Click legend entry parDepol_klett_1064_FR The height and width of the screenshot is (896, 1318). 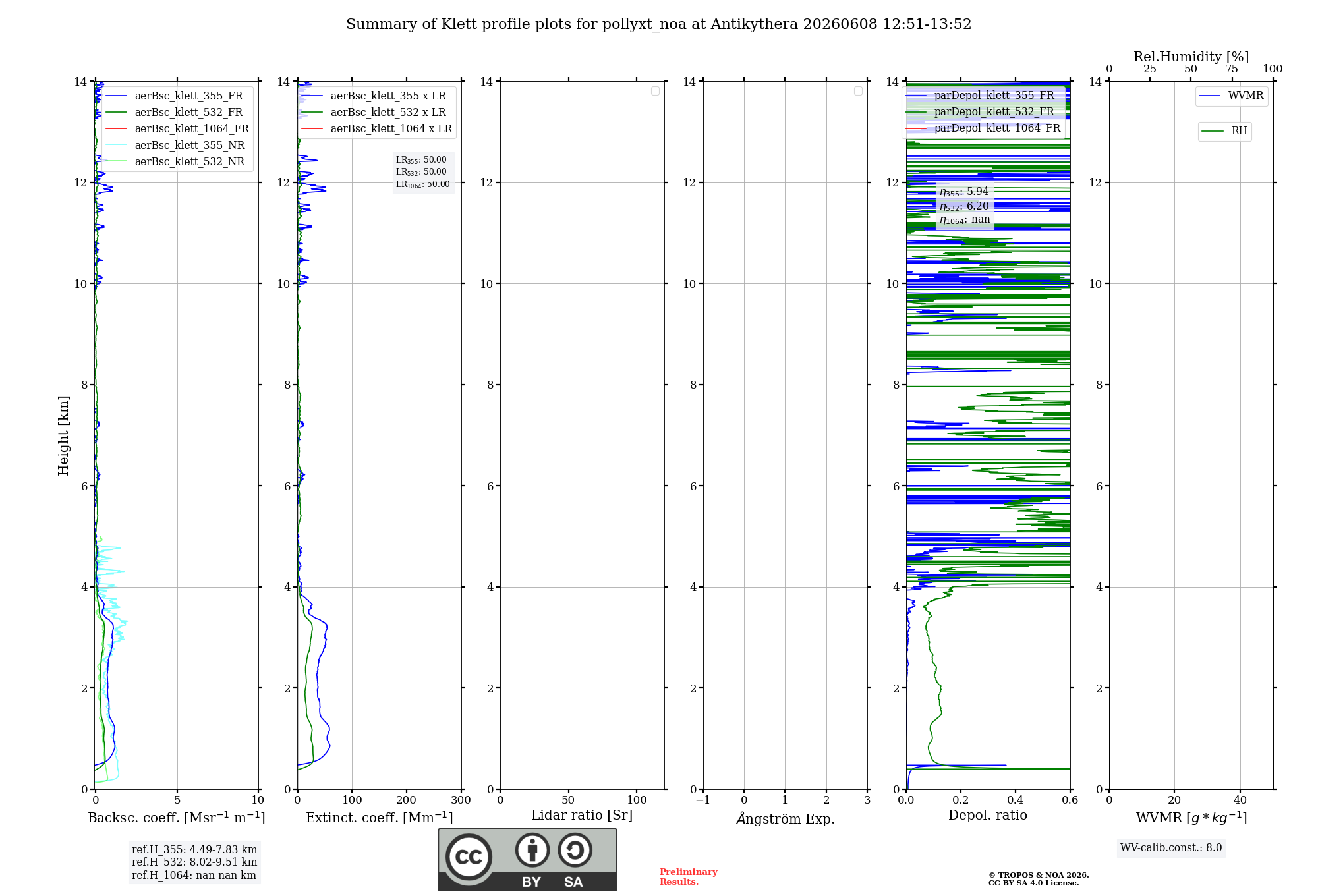click(x=983, y=128)
